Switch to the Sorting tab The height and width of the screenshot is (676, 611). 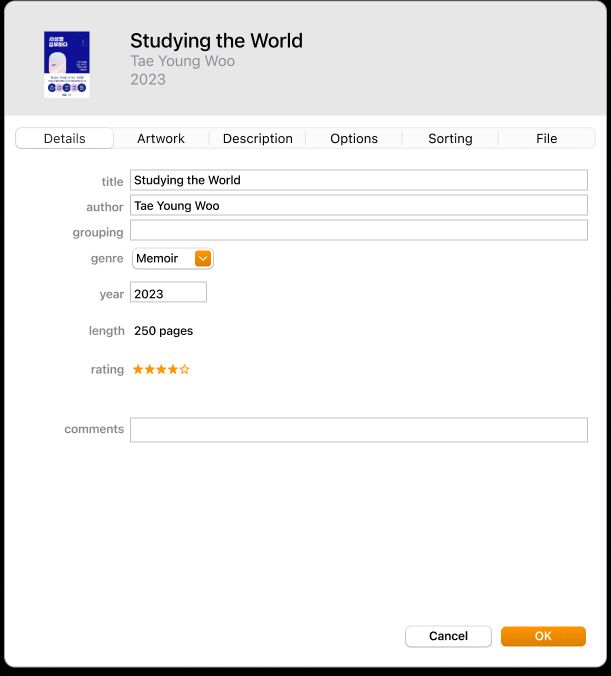pos(450,138)
